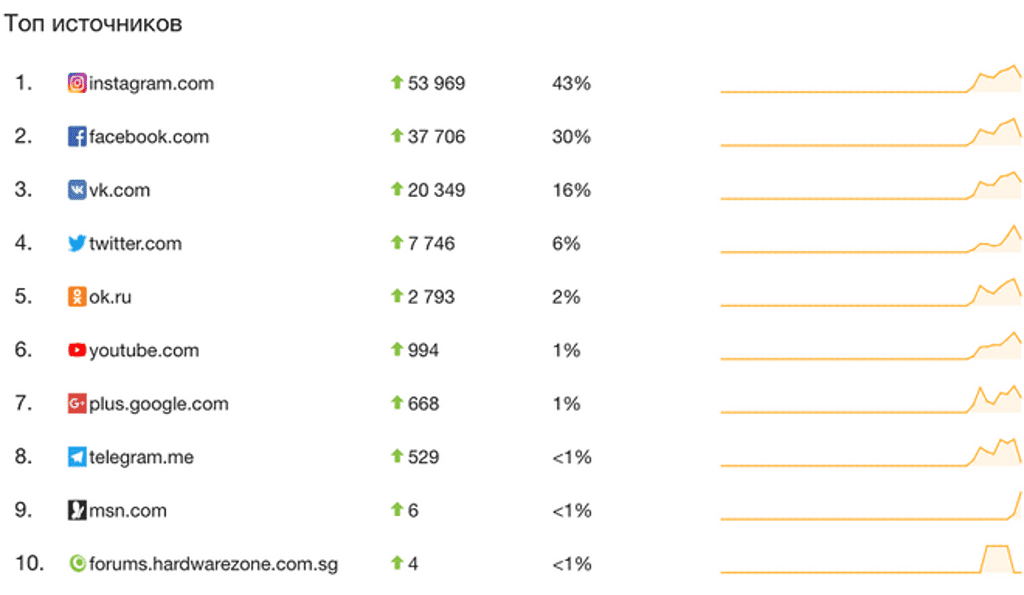Click the Telegram paper plane icon
Viewport: 1024px width, 595px height.
77,457
